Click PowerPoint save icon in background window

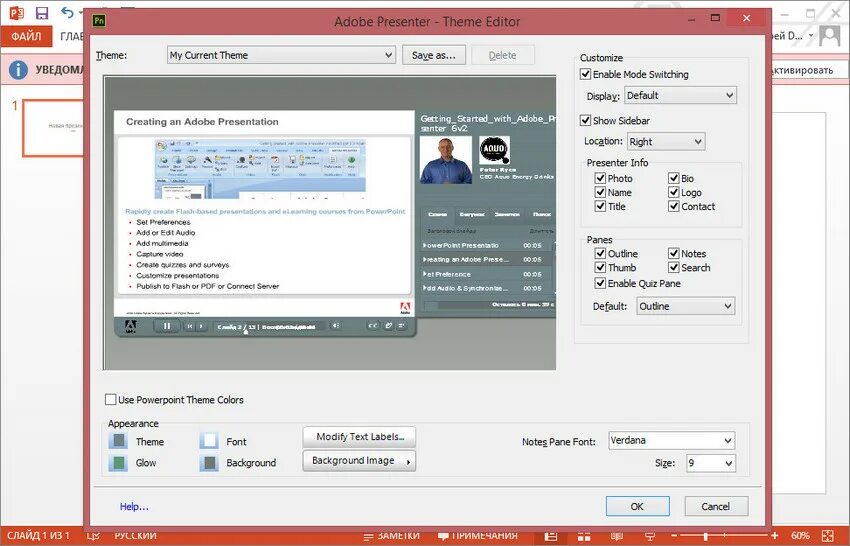42,12
